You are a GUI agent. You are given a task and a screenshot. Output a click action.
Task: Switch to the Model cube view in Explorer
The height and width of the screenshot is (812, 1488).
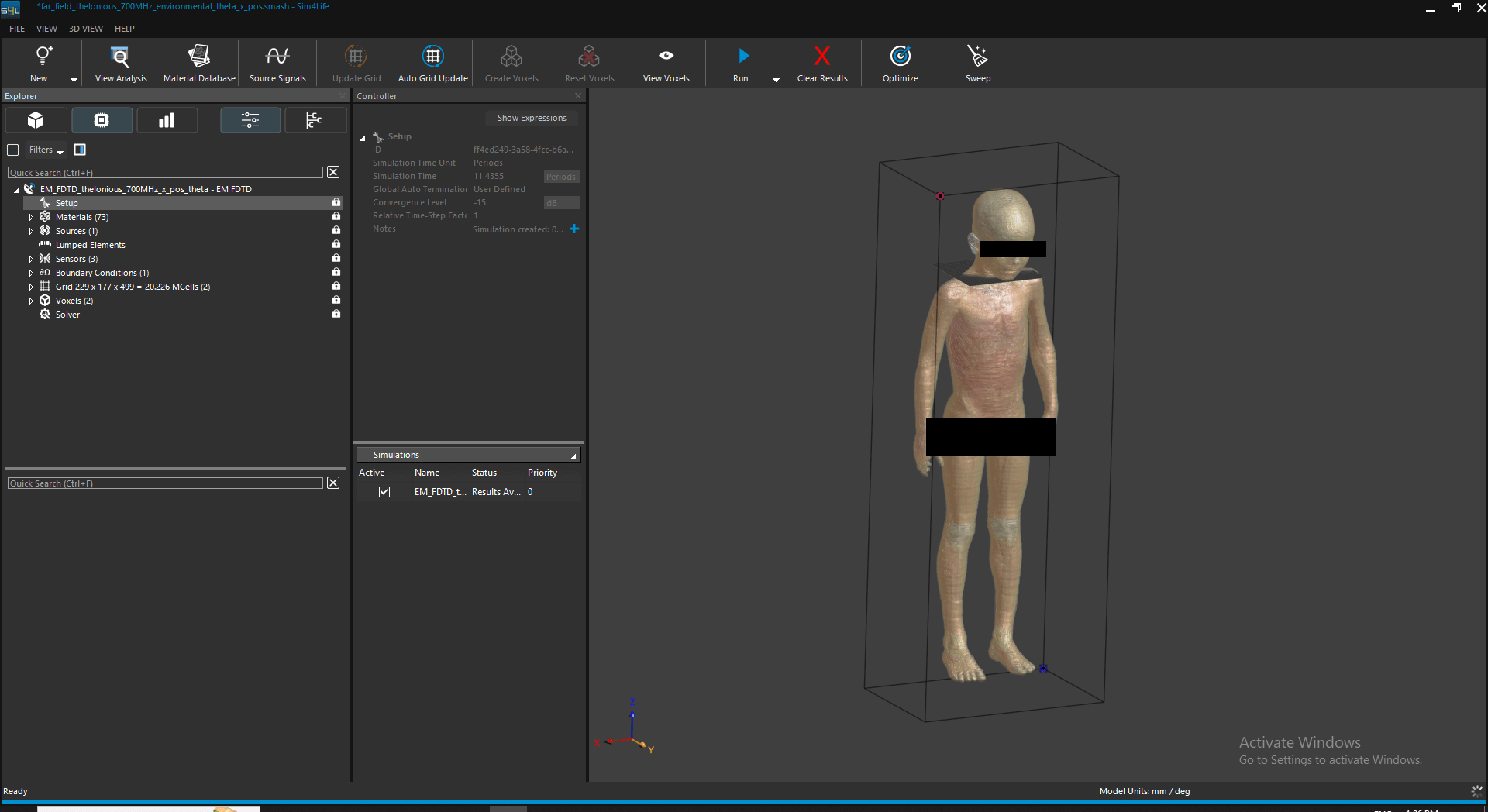[36, 120]
